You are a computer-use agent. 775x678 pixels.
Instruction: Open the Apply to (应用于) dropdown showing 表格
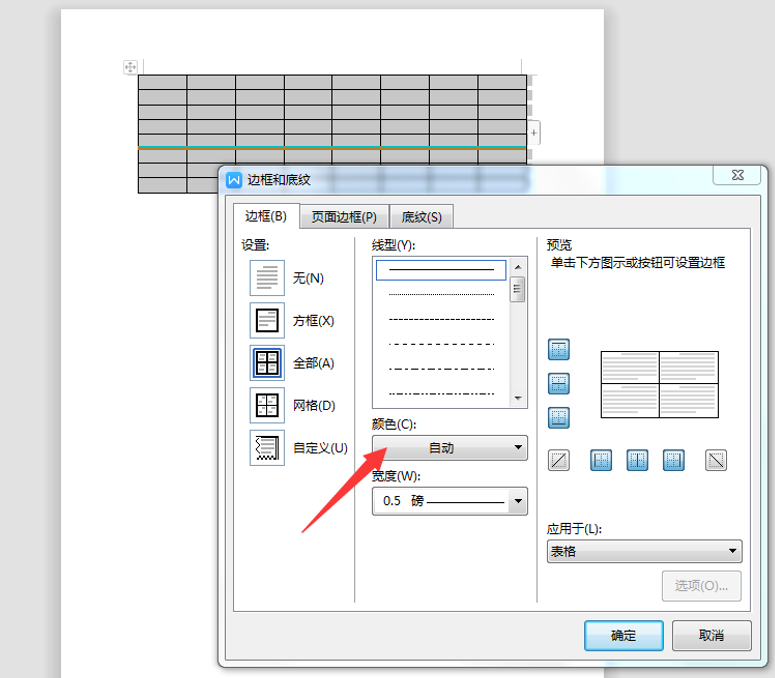[645, 551]
